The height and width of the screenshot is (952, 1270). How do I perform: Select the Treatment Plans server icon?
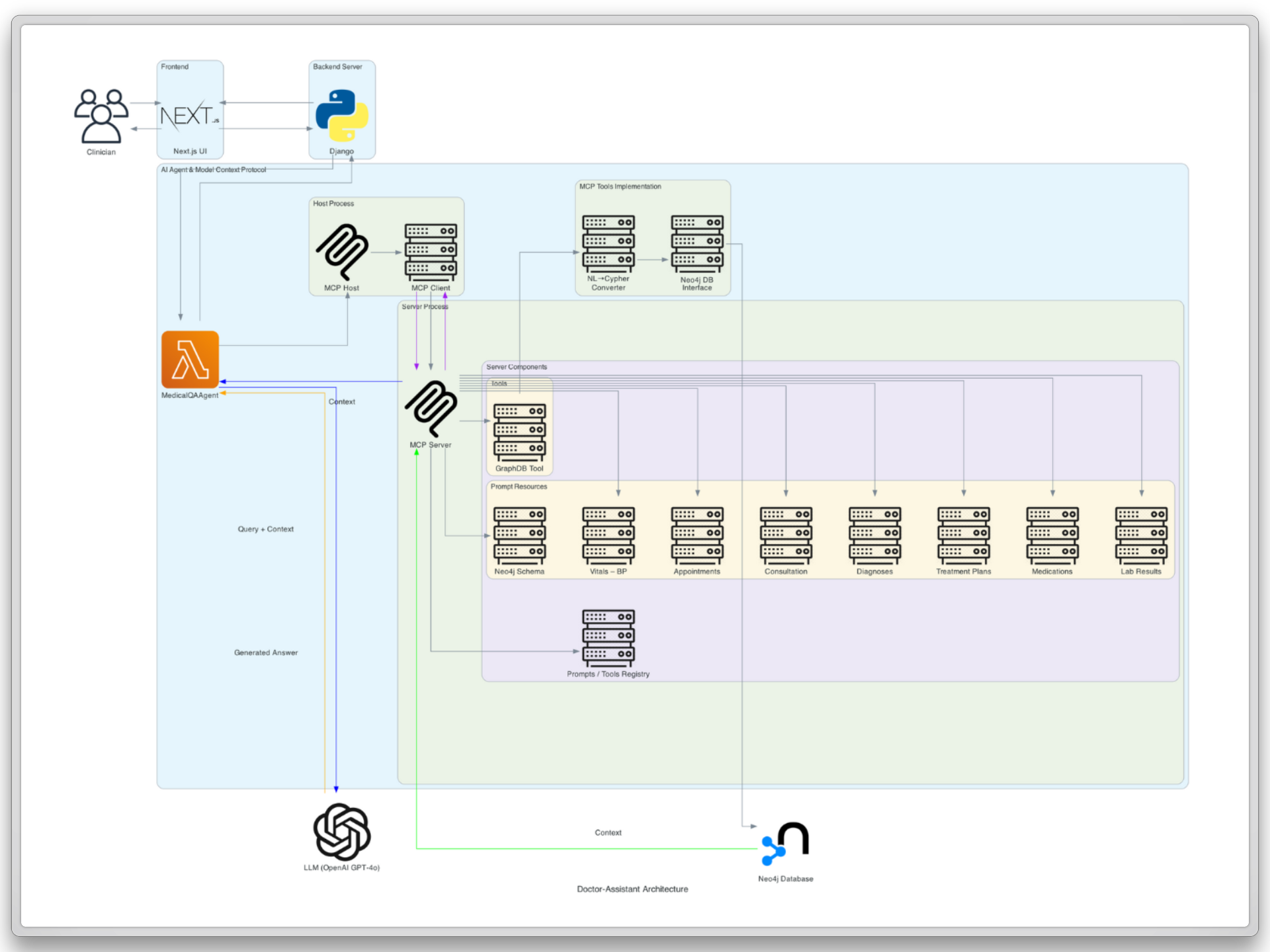964,535
